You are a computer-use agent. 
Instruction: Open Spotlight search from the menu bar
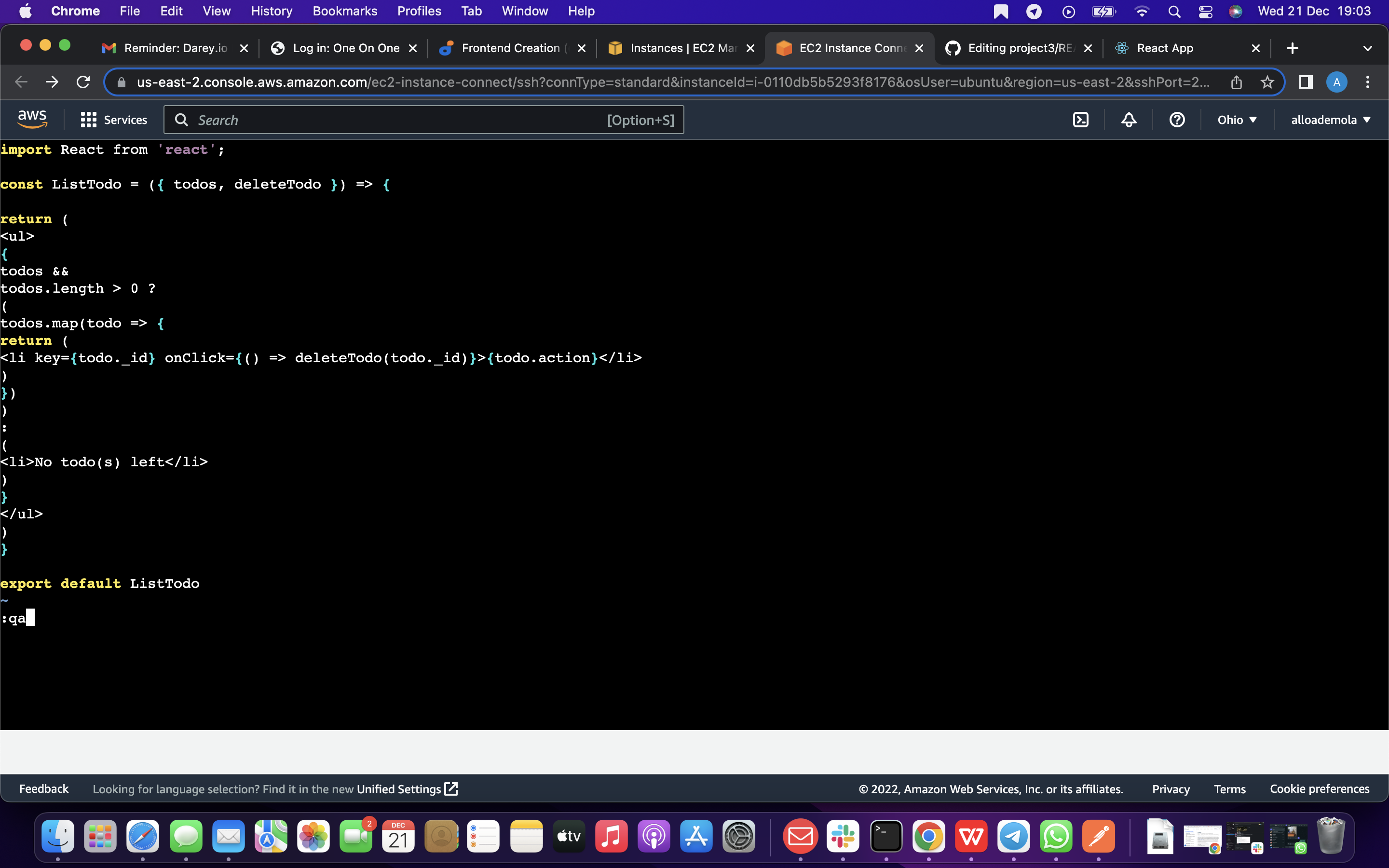pyautogui.click(x=1174, y=11)
